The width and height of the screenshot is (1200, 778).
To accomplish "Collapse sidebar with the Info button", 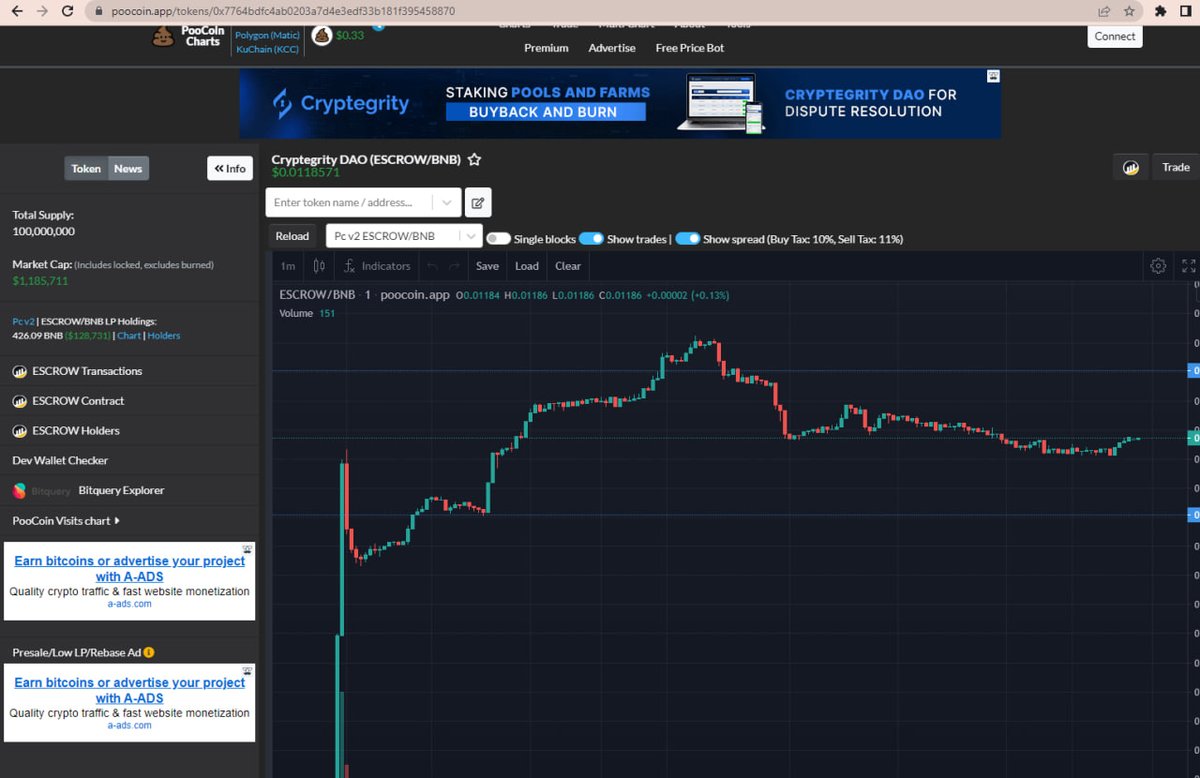I will coord(230,168).
